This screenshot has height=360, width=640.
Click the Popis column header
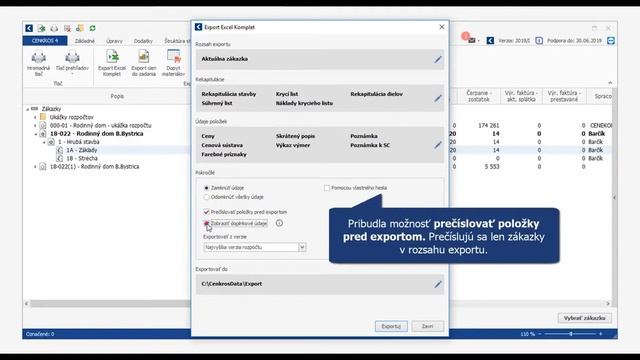coord(117,96)
